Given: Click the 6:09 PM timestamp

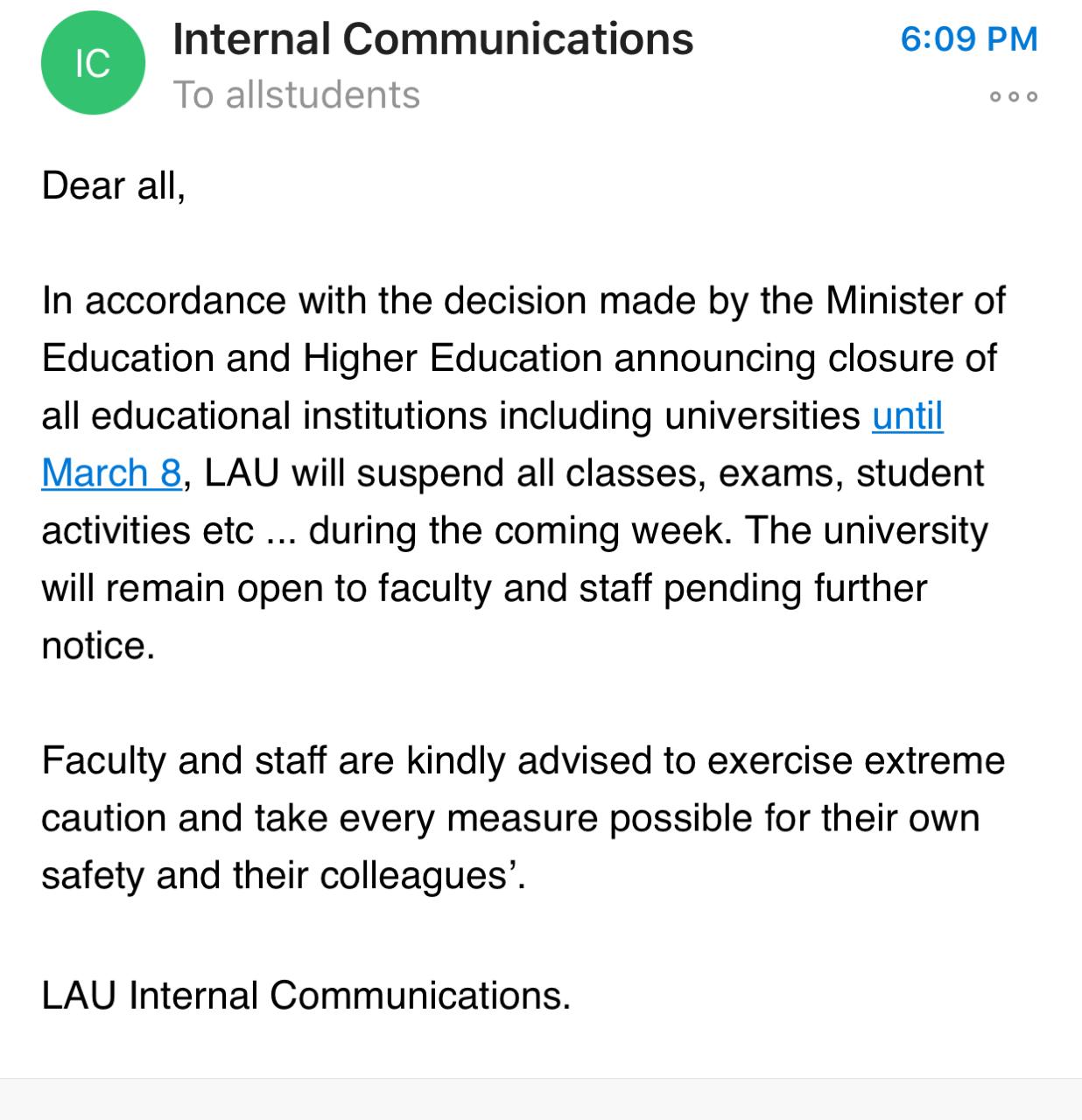Looking at the screenshot, I should (968, 39).
